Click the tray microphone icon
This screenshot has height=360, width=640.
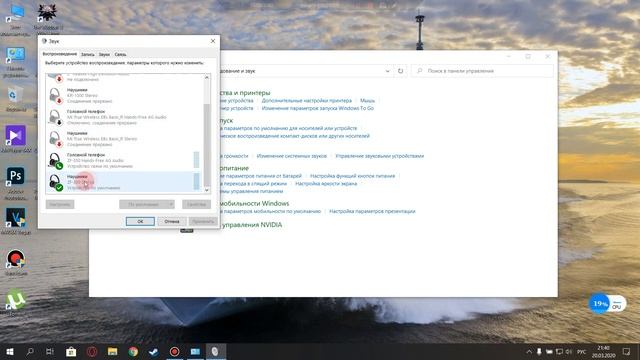[539, 351]
